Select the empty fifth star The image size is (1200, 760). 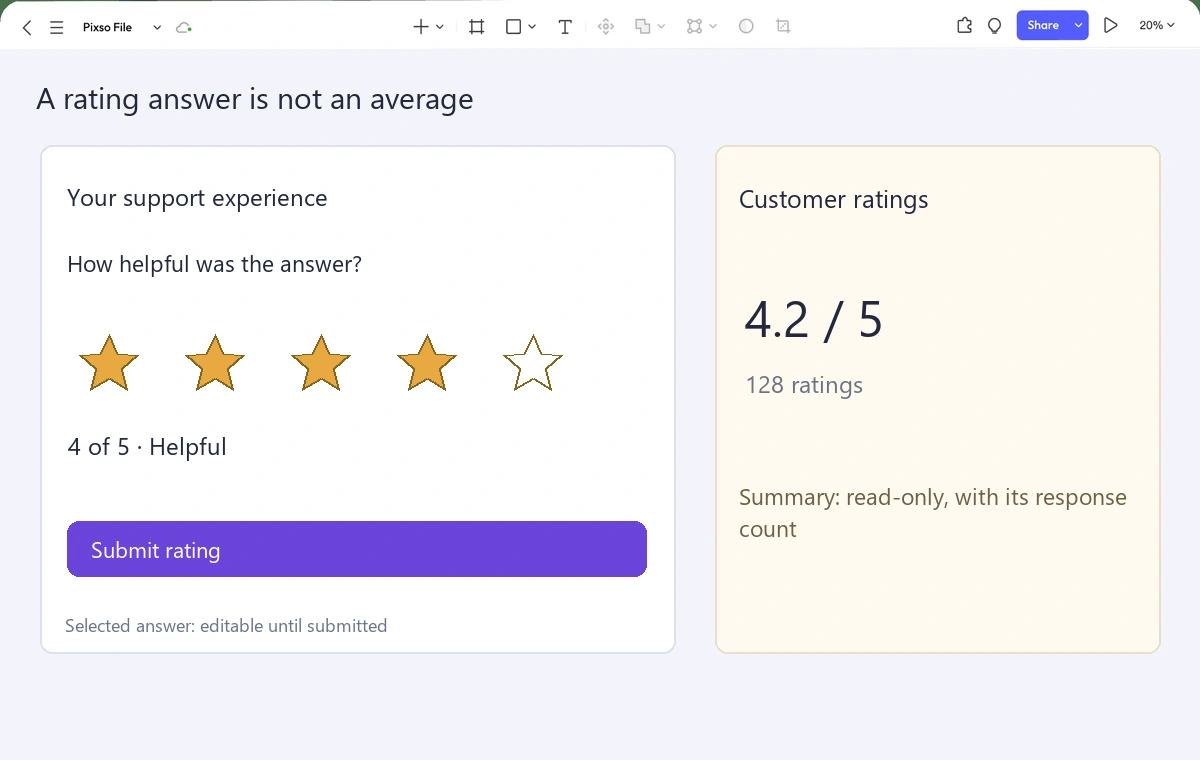pyautogui.click(x=533, y=363)
